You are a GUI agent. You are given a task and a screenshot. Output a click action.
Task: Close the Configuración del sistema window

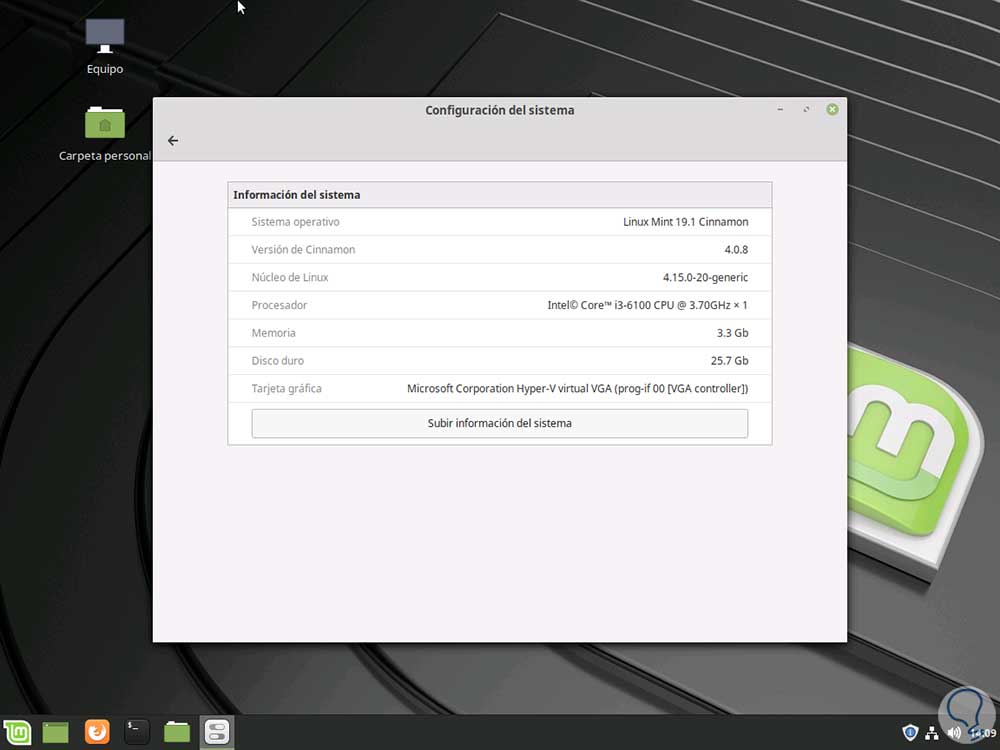tap(832, 110)
